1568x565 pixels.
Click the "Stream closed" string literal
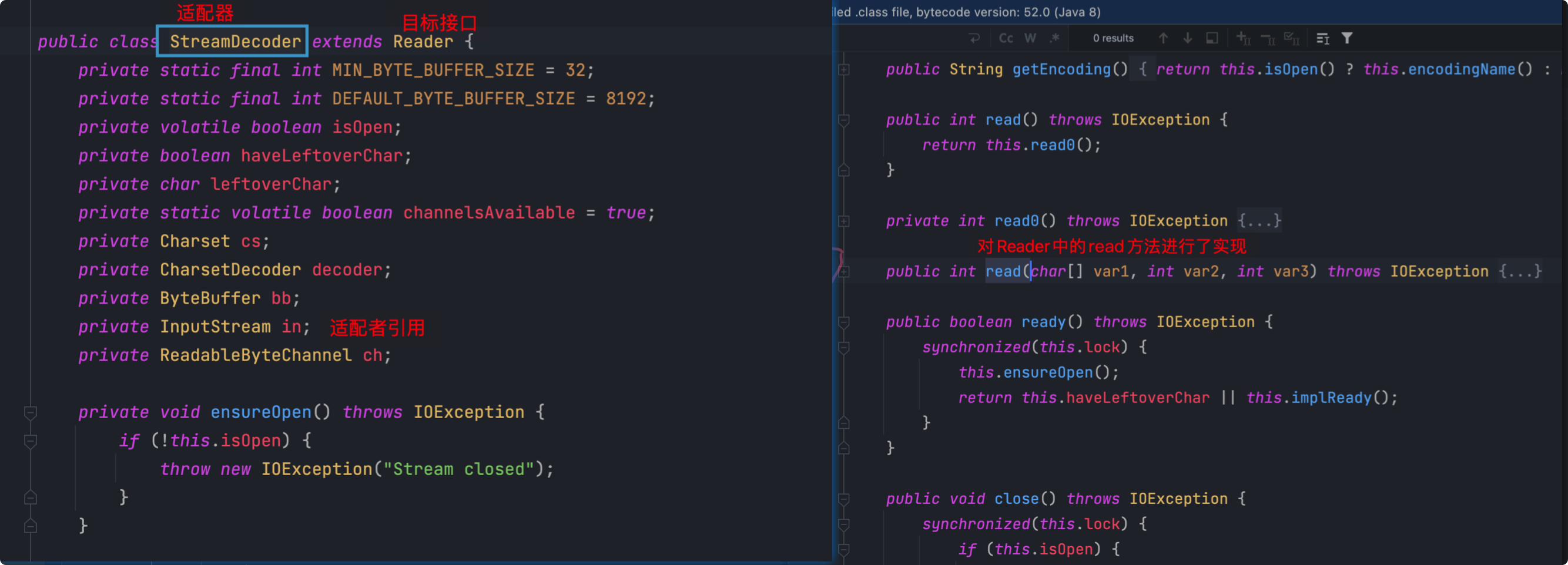pyautogui.click(x=458, y=469)
